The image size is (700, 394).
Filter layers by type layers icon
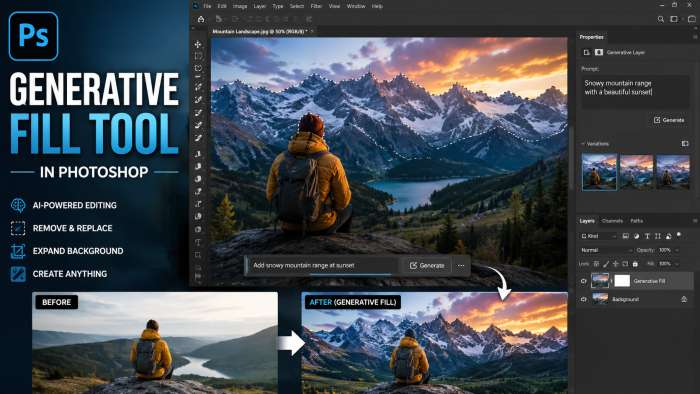click(647, 236)
